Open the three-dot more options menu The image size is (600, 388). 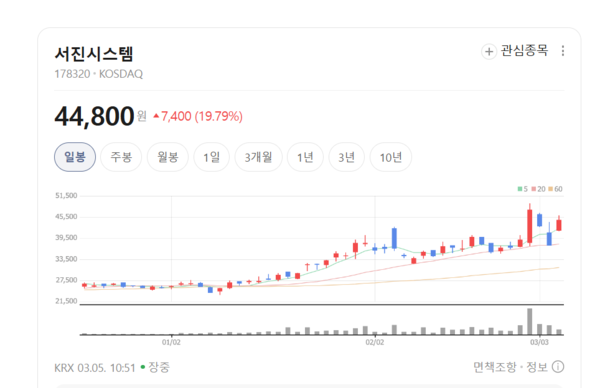[562, 51]
